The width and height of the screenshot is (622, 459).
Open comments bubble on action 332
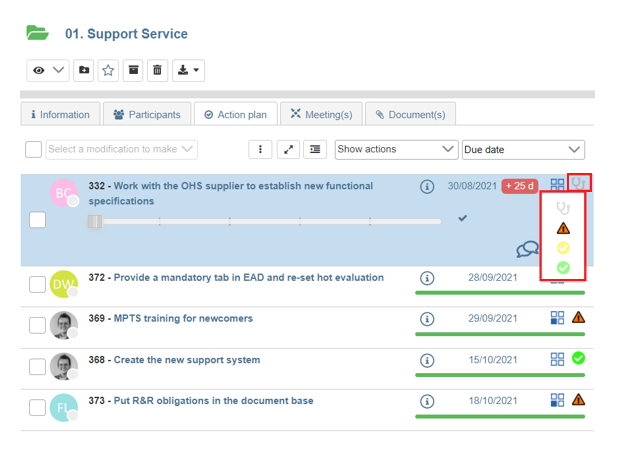[x=527, y=249]
